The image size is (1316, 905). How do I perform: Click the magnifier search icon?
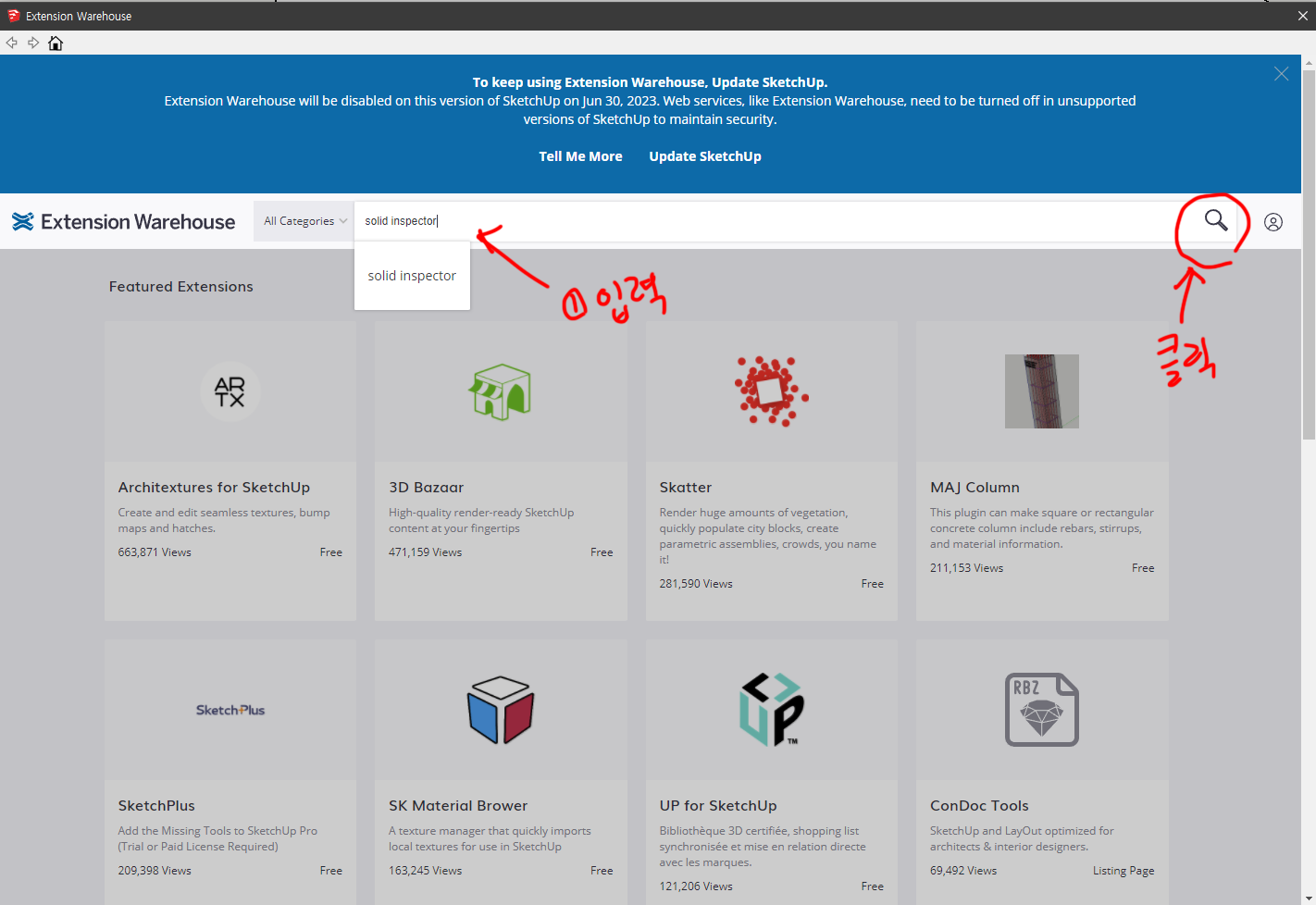coord(1216,220)
